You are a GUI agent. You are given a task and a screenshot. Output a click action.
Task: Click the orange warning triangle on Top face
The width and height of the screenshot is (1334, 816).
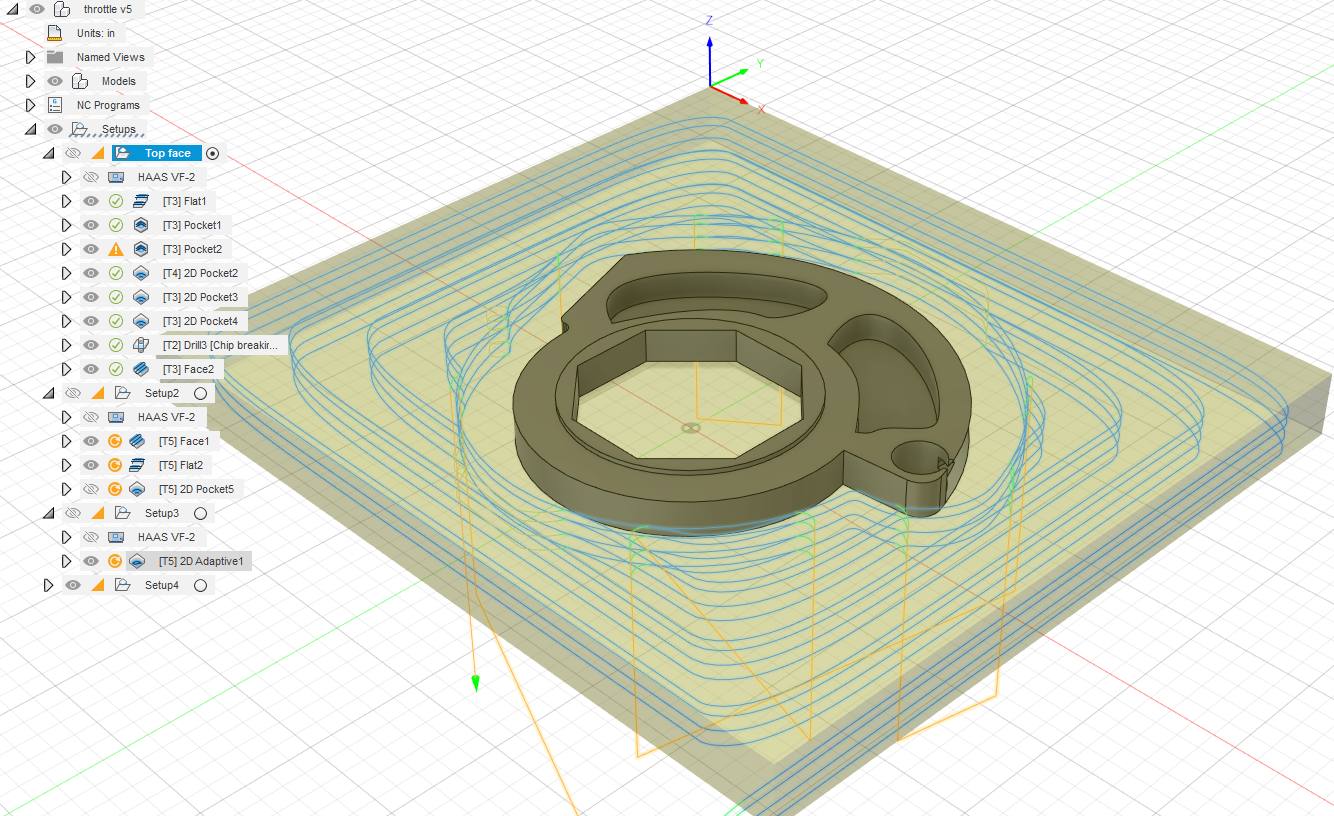(98, 153)
